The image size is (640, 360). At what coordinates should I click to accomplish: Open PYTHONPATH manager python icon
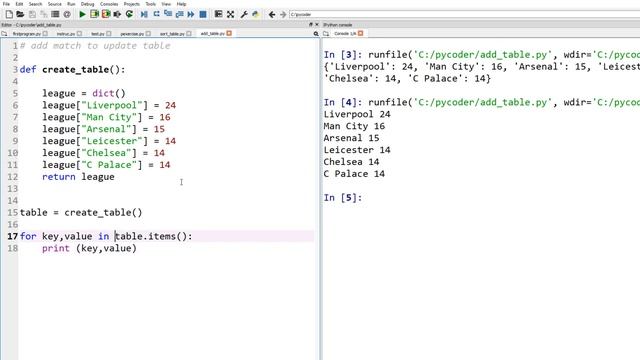(x=256, y=14)
